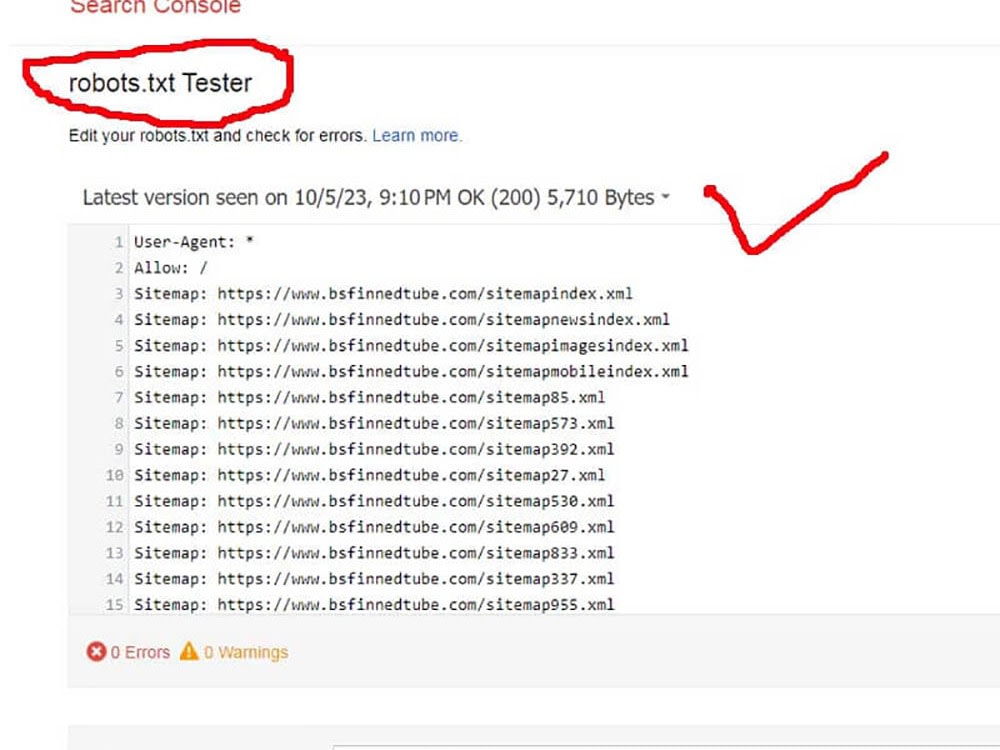Image resolution: width=1000 pixels, height=750 pixels.
Task: Click the sitemapimagesindex.xml sitemap line
Action: [x=411, y=346]
